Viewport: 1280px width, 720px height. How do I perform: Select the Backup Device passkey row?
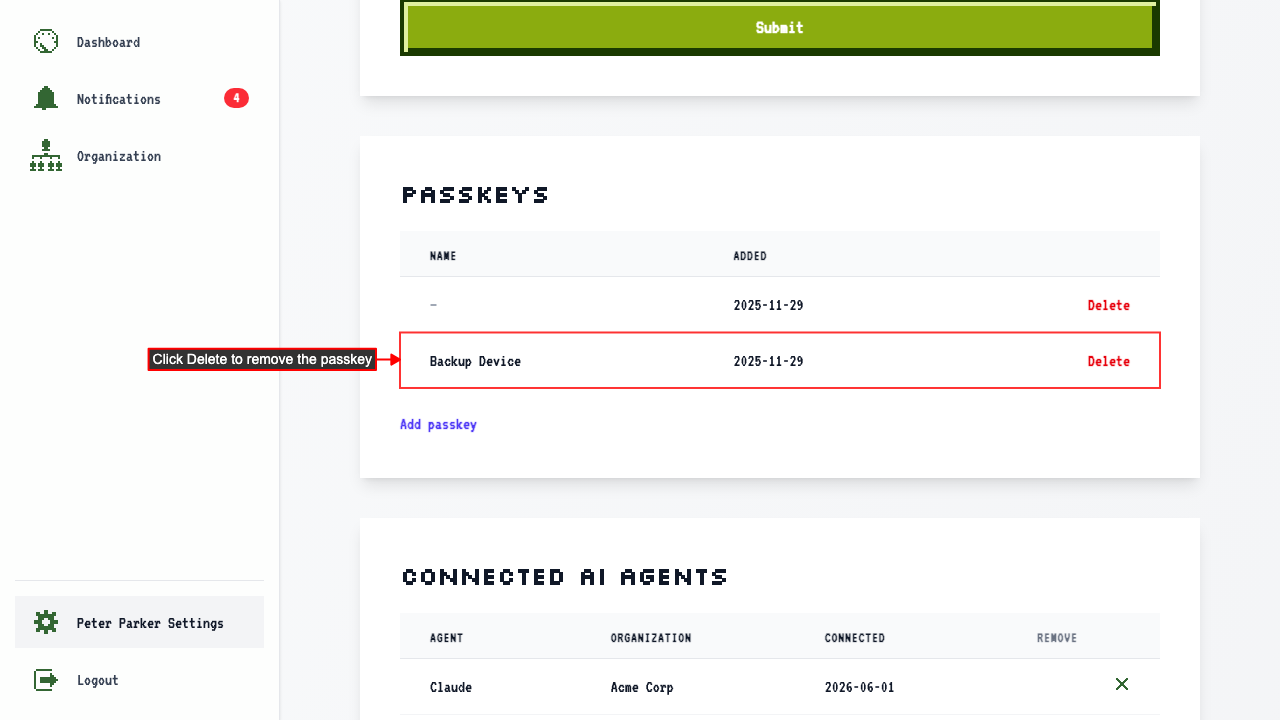click(780, 360)
